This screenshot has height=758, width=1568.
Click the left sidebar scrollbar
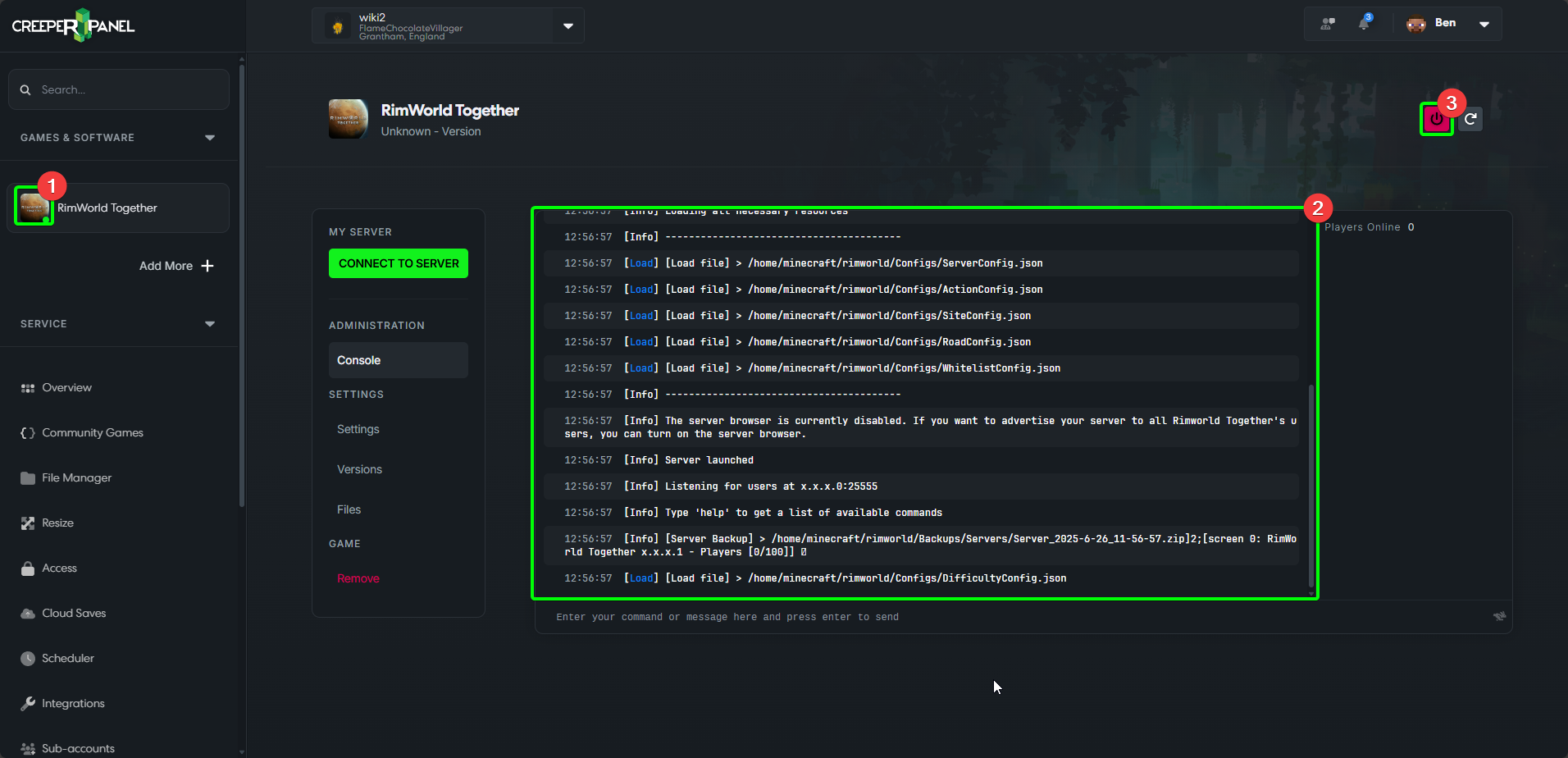pos(241,287)
